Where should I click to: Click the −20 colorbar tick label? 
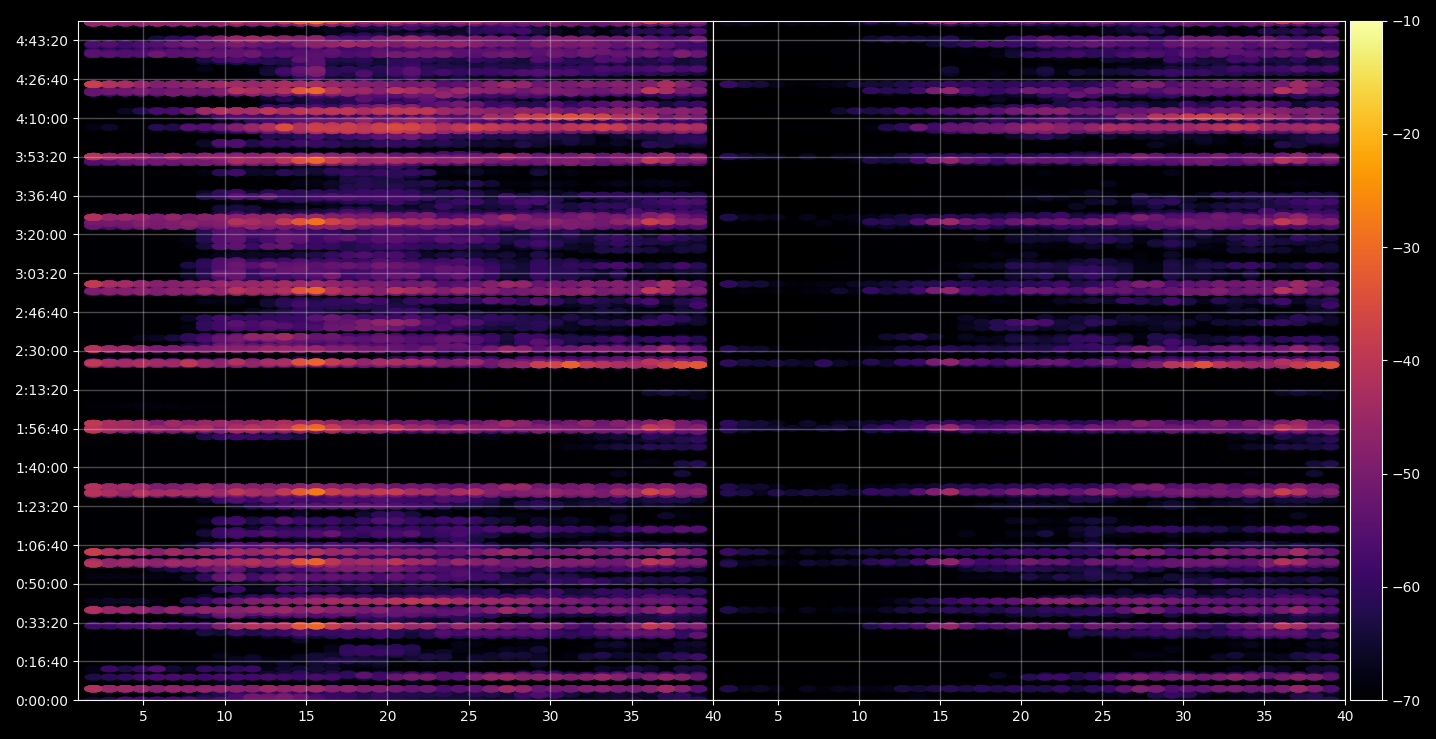pyautogui.click(x=1405, y=135)
